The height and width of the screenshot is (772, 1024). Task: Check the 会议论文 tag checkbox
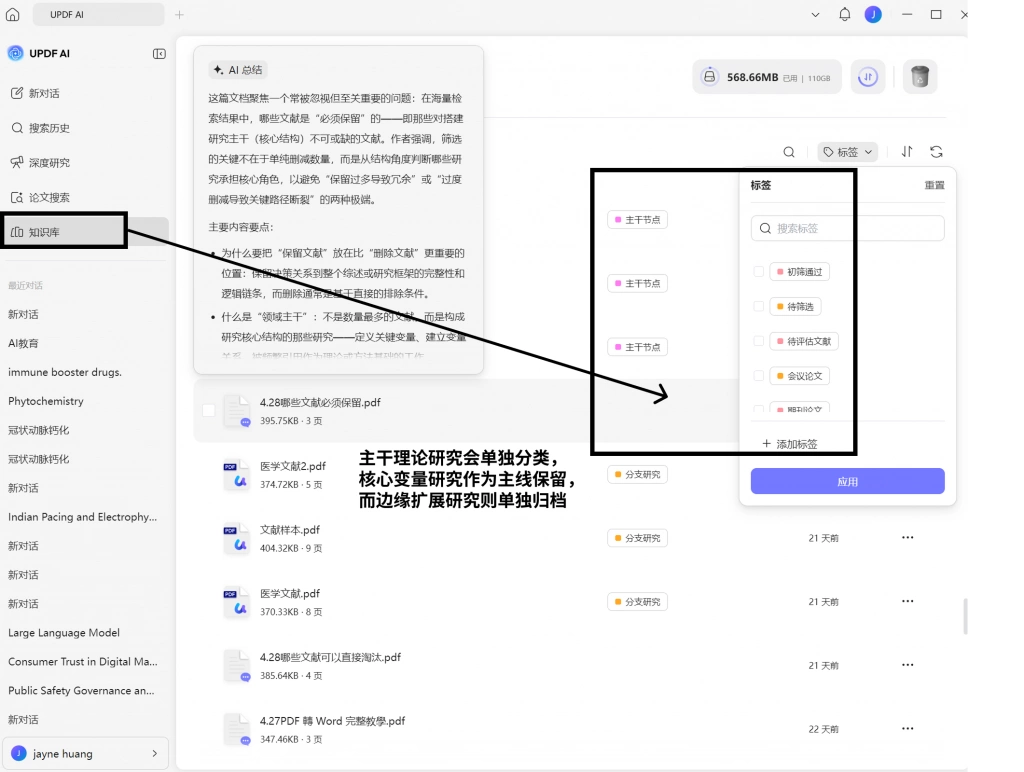pos(758,376)
